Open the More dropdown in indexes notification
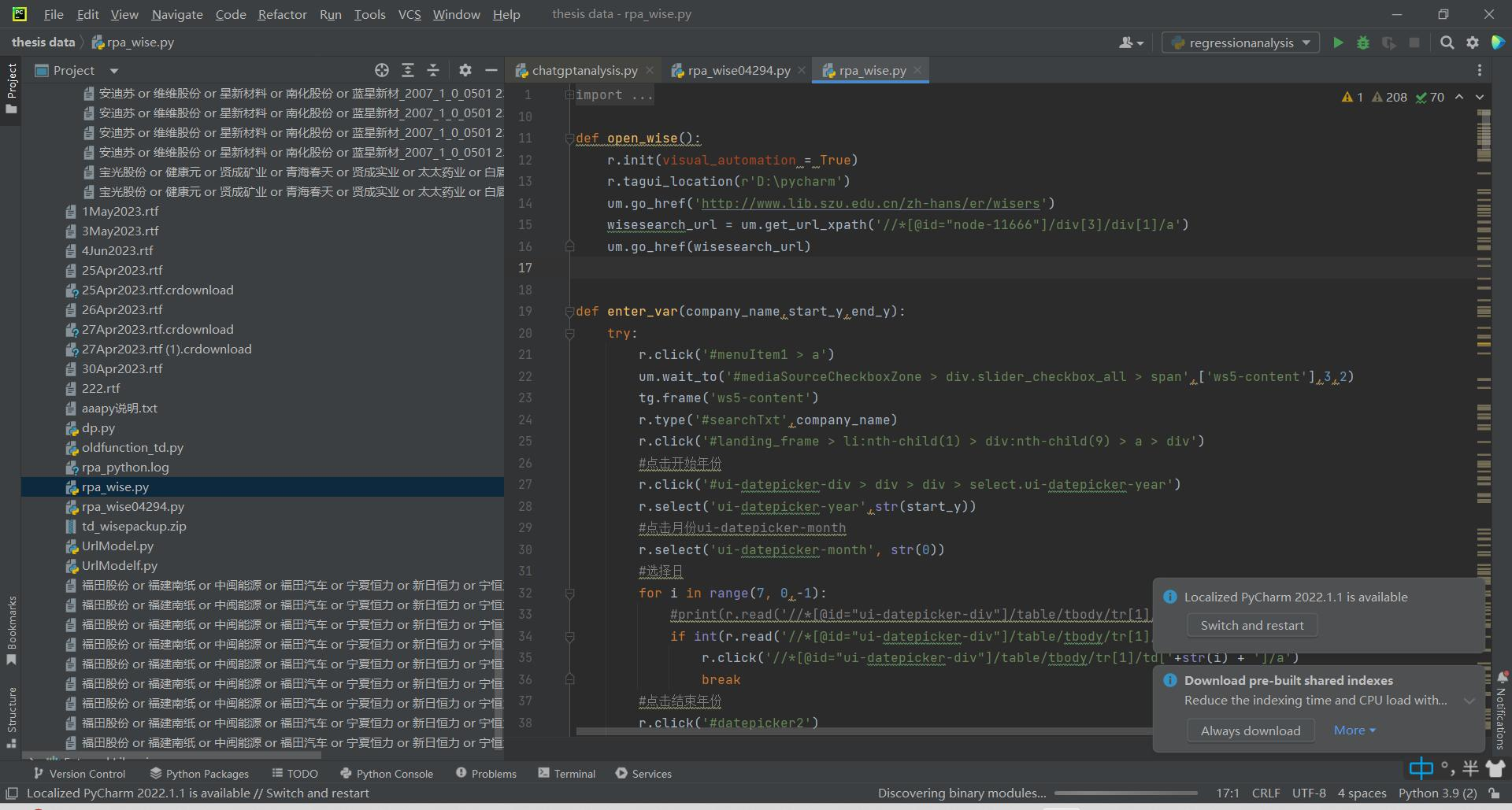 point(1354,730)
